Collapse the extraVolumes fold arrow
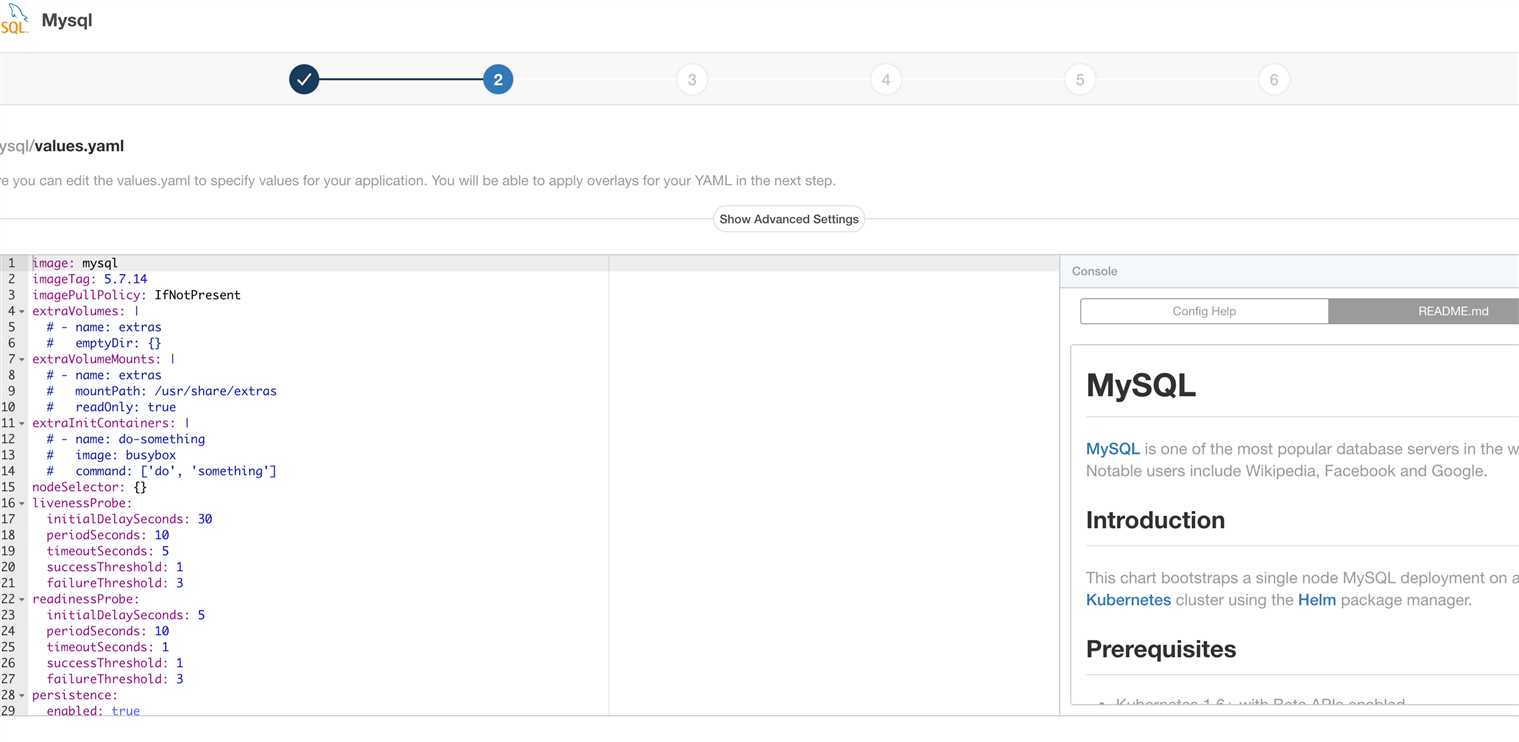Viewport: 1519px width, 742px height. 23,311
